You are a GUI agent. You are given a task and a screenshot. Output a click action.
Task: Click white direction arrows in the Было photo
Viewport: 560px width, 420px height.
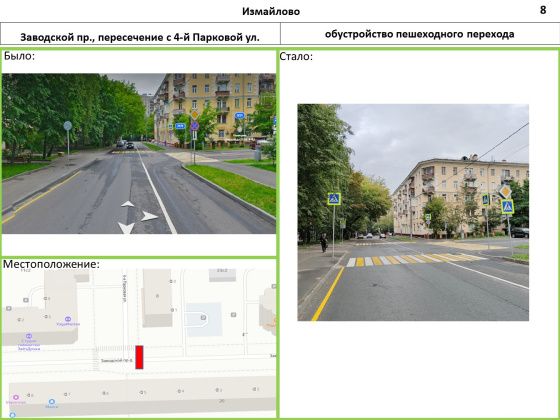[x=137, y=217]
